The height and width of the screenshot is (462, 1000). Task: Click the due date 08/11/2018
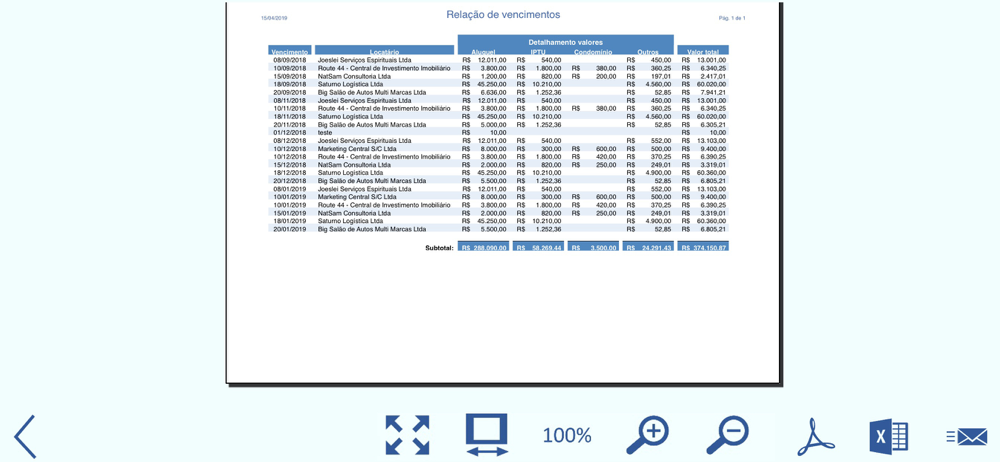pyautogui.click(x=290, y=100)
